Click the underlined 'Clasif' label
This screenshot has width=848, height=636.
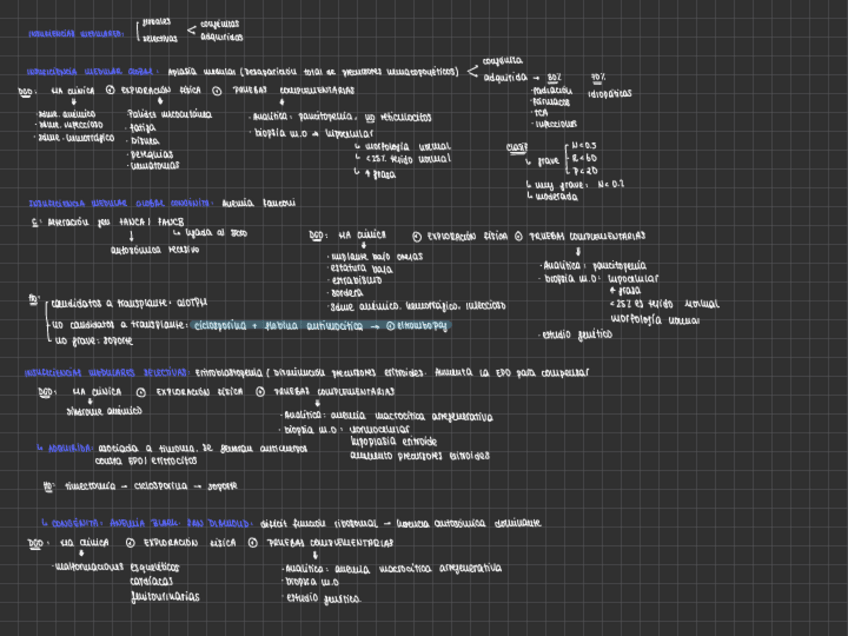coord(517,147)
